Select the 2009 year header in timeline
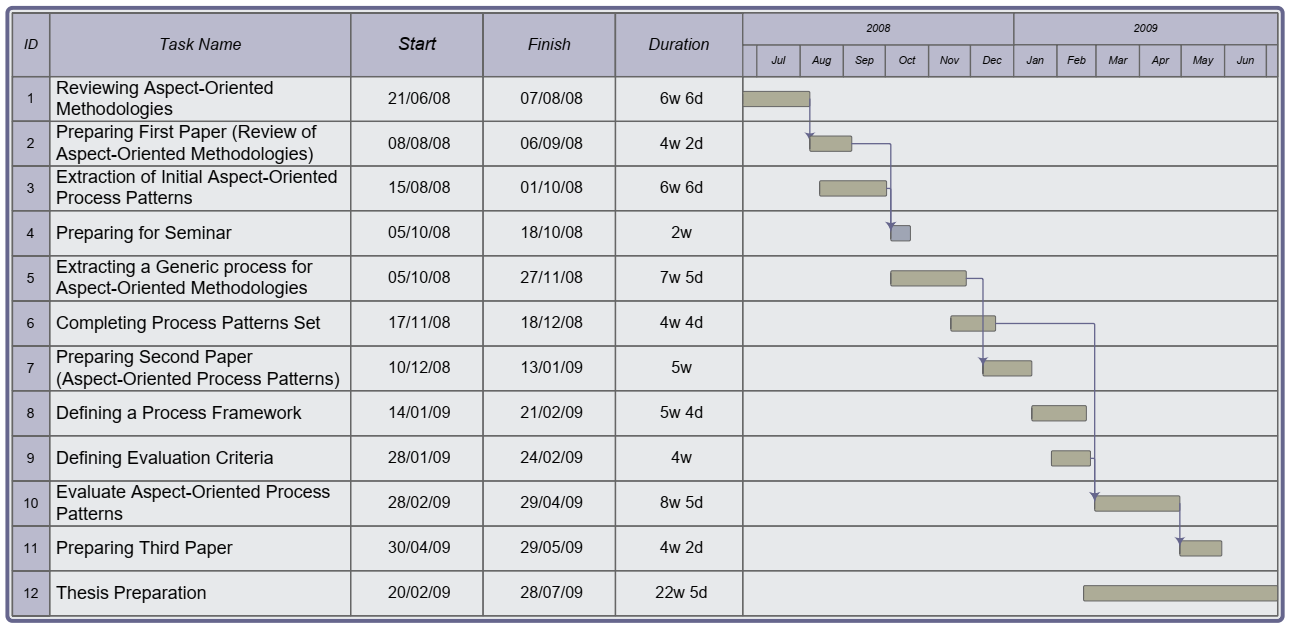Viewport: 1289px width, 626px height. [1145, 29]
